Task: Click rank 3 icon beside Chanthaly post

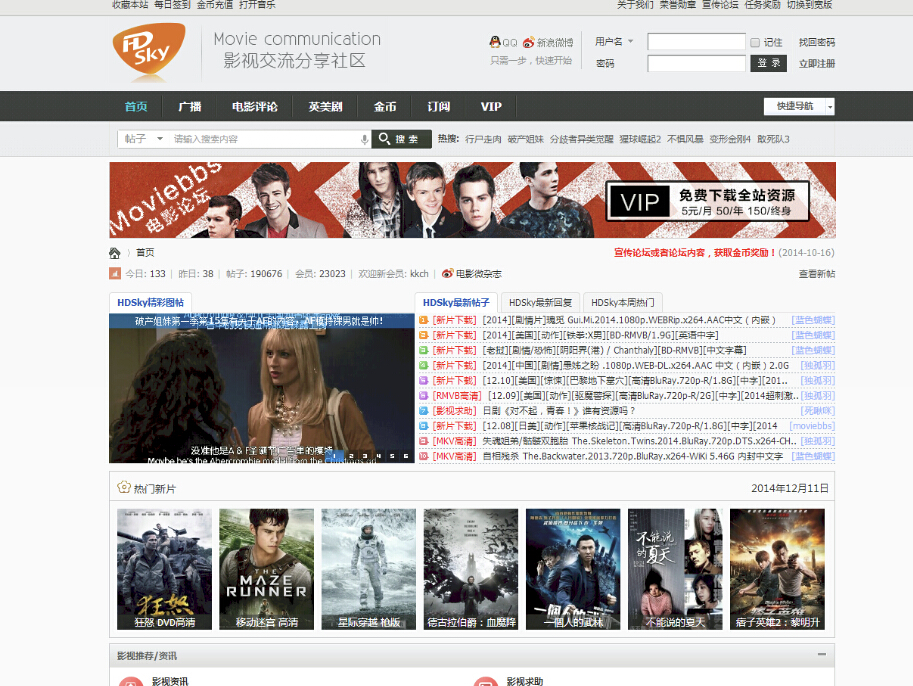Action: pos(423,350)
